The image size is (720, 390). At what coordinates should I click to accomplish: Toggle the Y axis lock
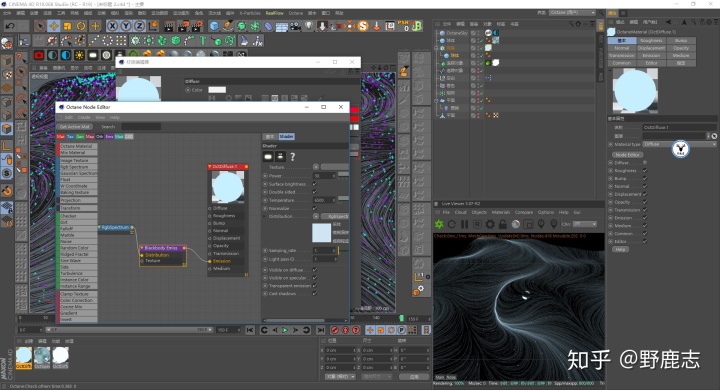click(126, 26)
